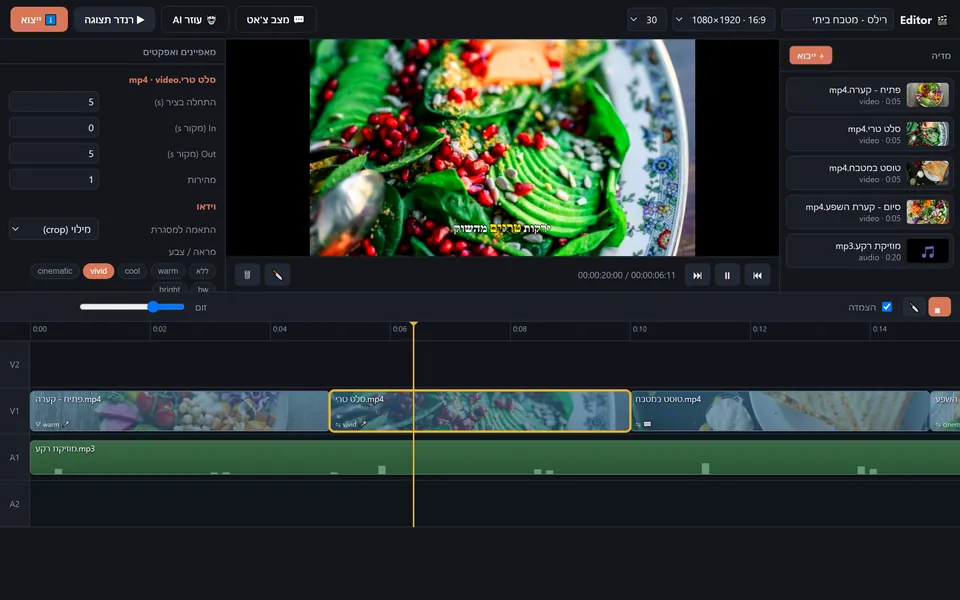Click the ייצוא export button

pyautogui.click(x=39, y=20)
